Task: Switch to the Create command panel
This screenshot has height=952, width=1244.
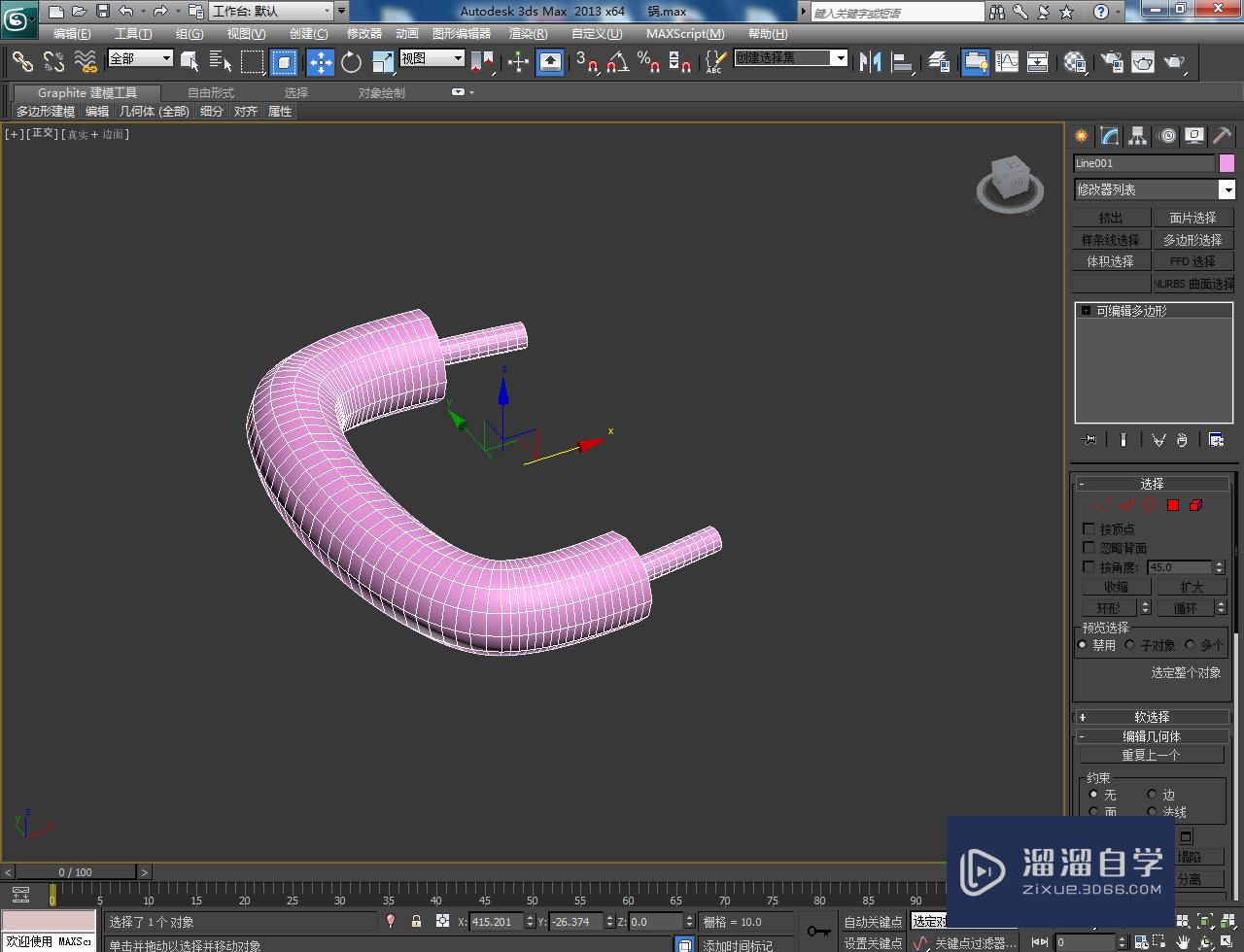Action: click(x=1081, y=136)
